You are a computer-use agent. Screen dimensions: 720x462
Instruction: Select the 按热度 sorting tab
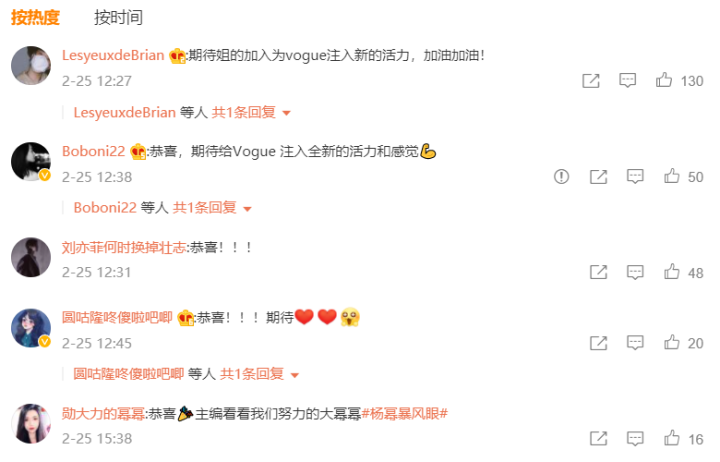(x=35, y=17)
